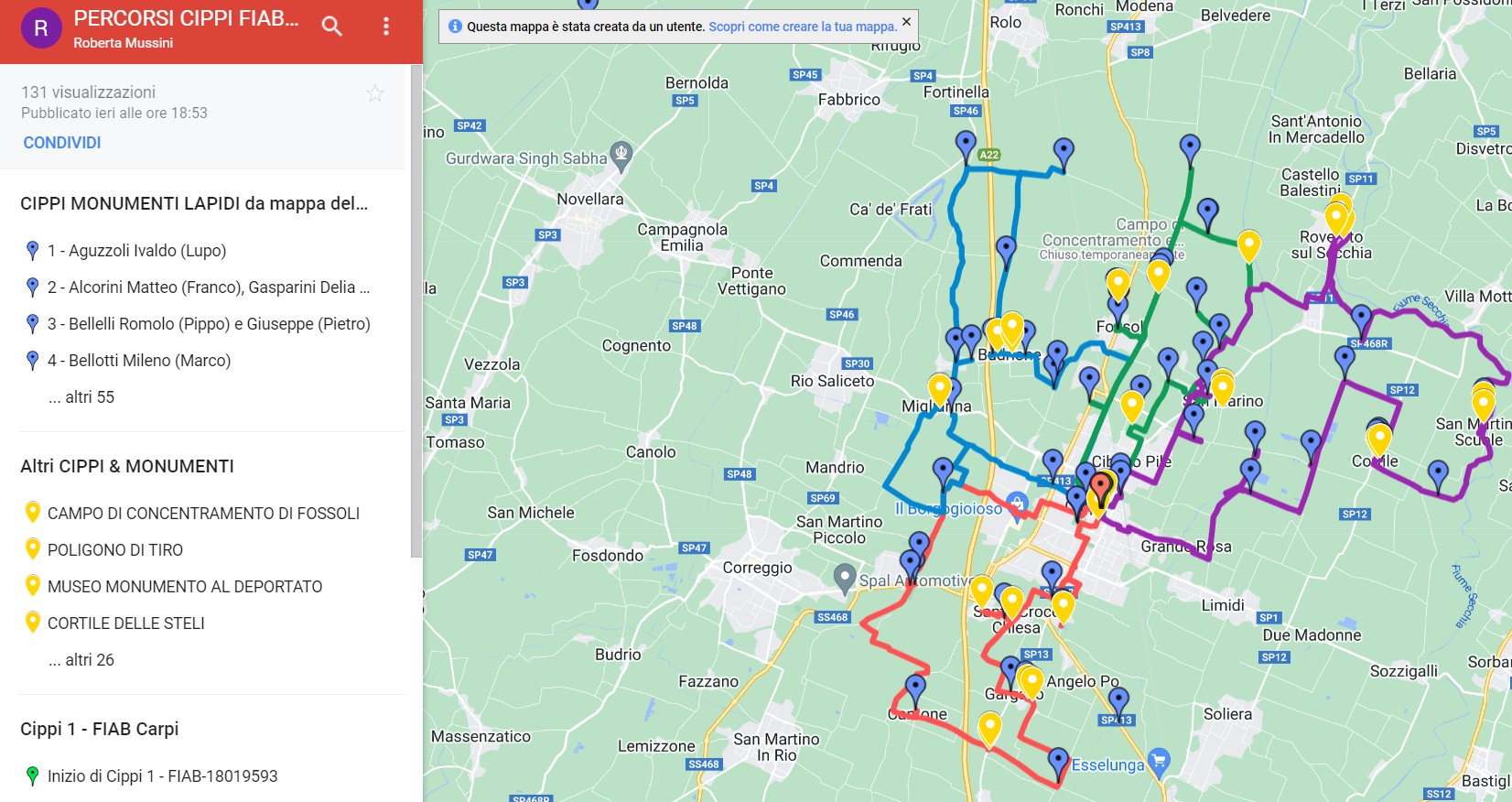Click the Gurdwara Singh Sabha place marker
Screen dimensions: 1512x802
pyautogui.click(x=621, y=156)
